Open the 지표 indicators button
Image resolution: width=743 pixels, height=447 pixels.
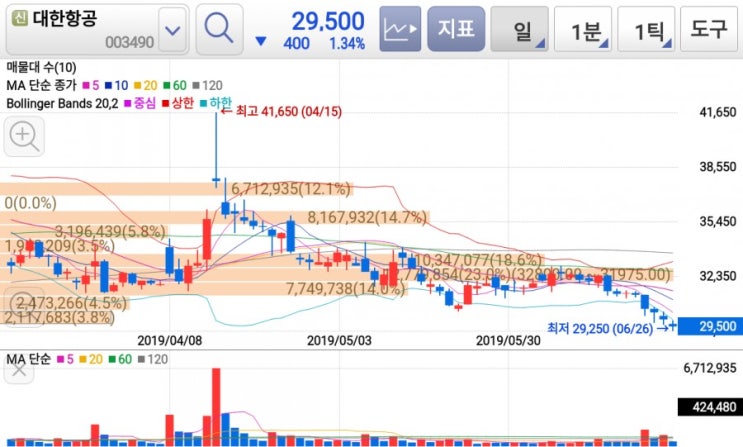coord(456,29)
